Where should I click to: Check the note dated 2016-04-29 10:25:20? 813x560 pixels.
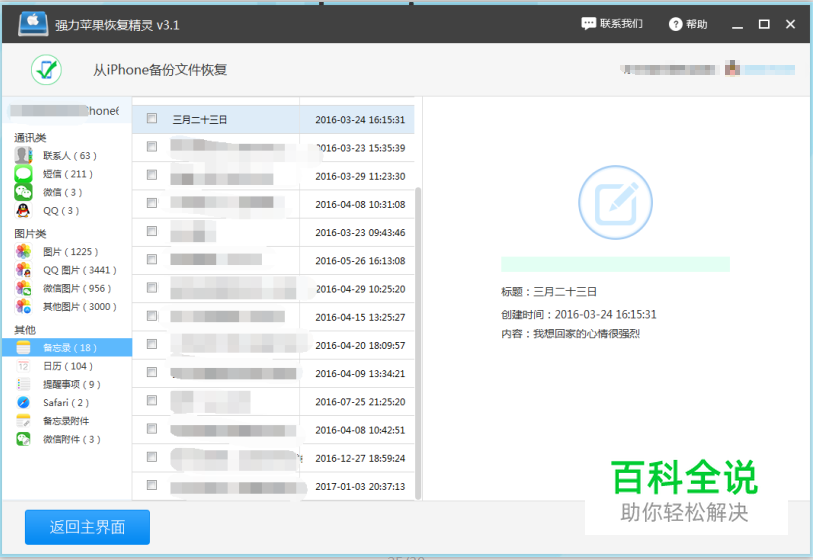[152, 288]
